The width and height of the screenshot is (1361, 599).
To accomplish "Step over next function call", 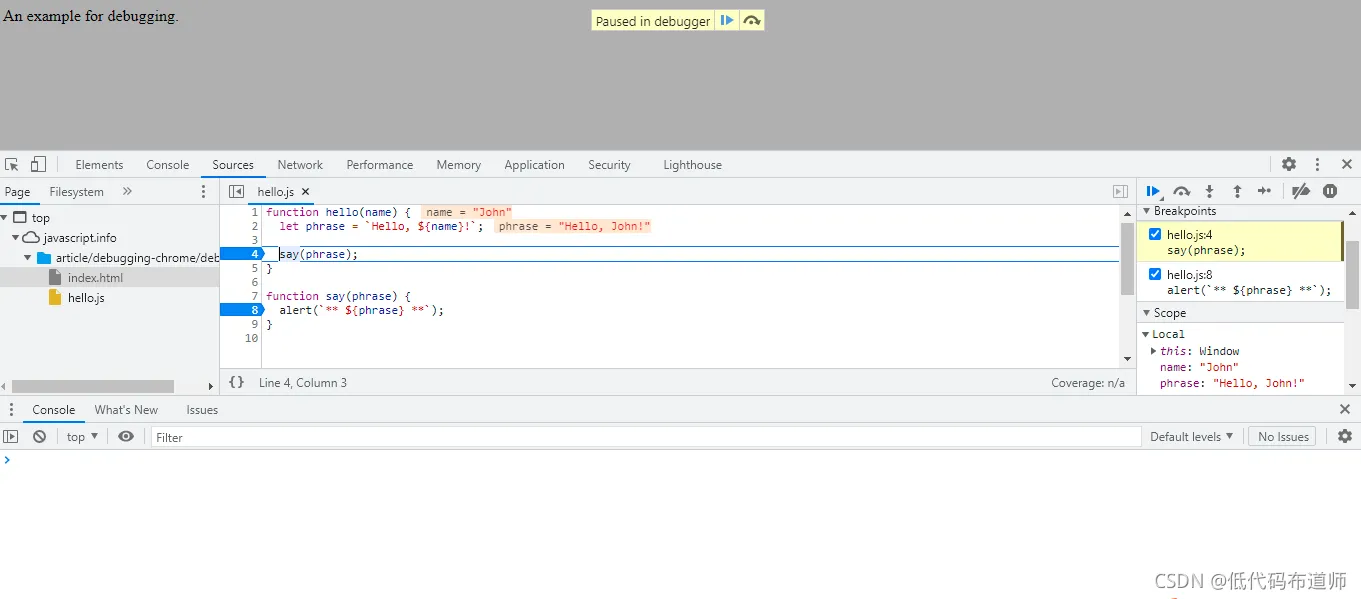I will click(x=1182, y=191).
